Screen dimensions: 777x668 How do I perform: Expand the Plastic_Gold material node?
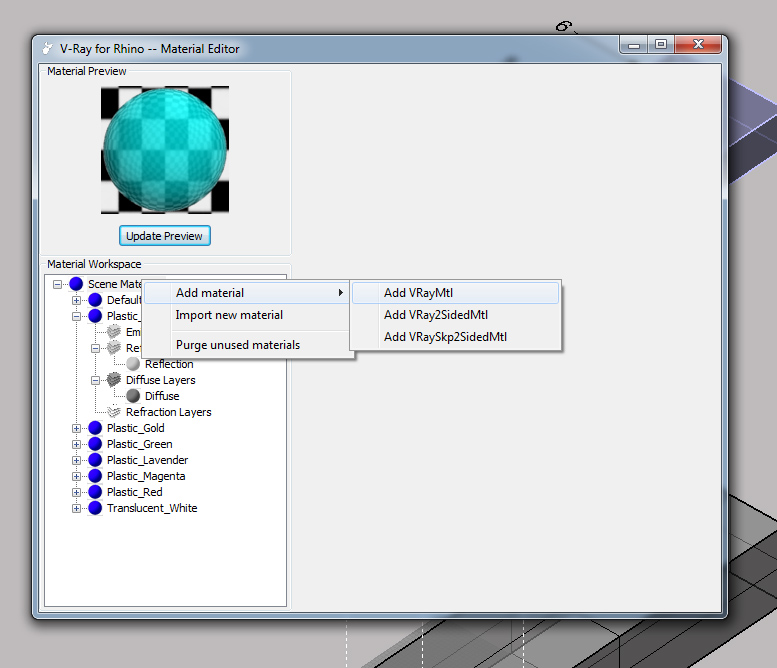[76, 428]
